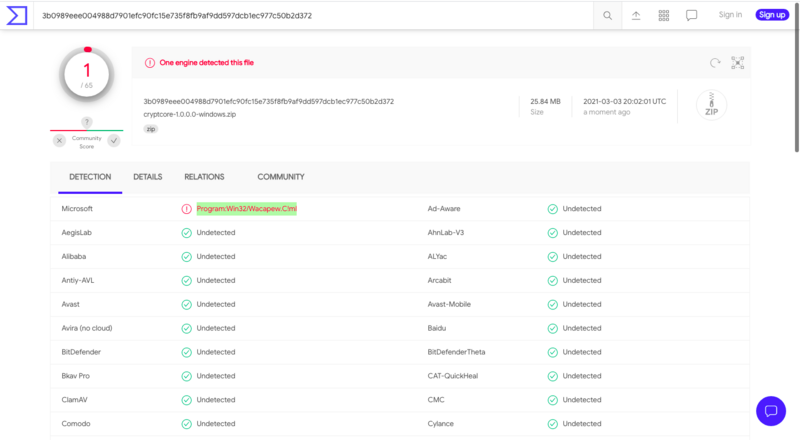This screenshot has height=440, width=800.
Task: Click green check icon in Baidu row
Action: 553,328
